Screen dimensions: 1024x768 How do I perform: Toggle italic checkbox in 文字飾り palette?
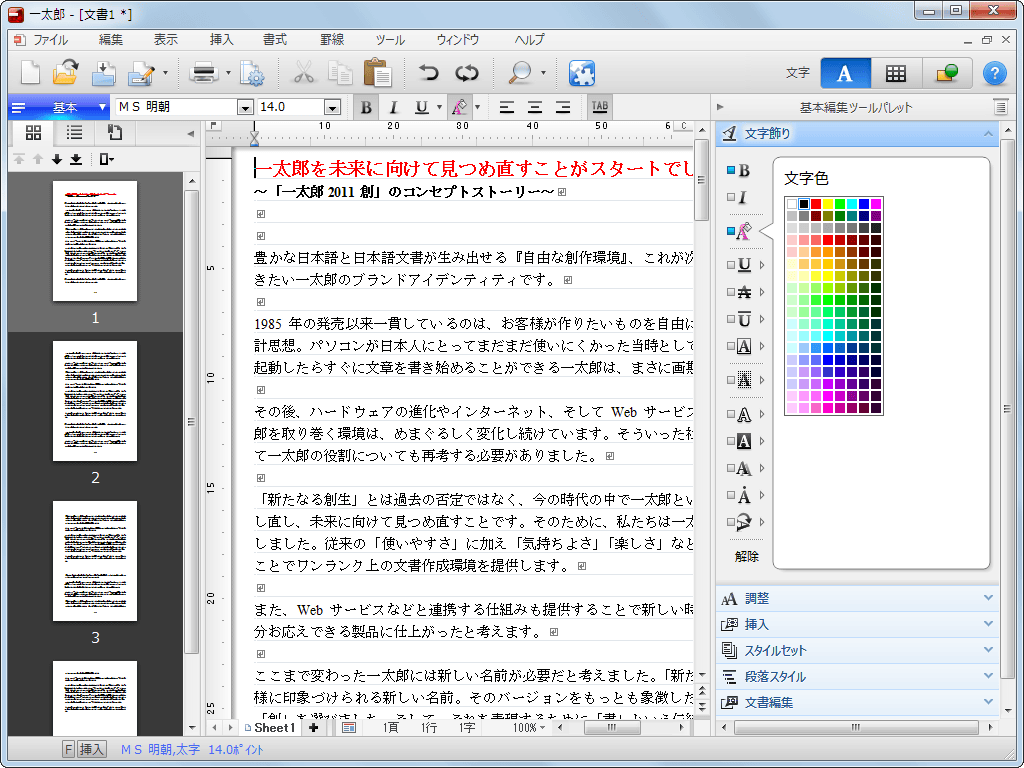(x=731, y=197)
